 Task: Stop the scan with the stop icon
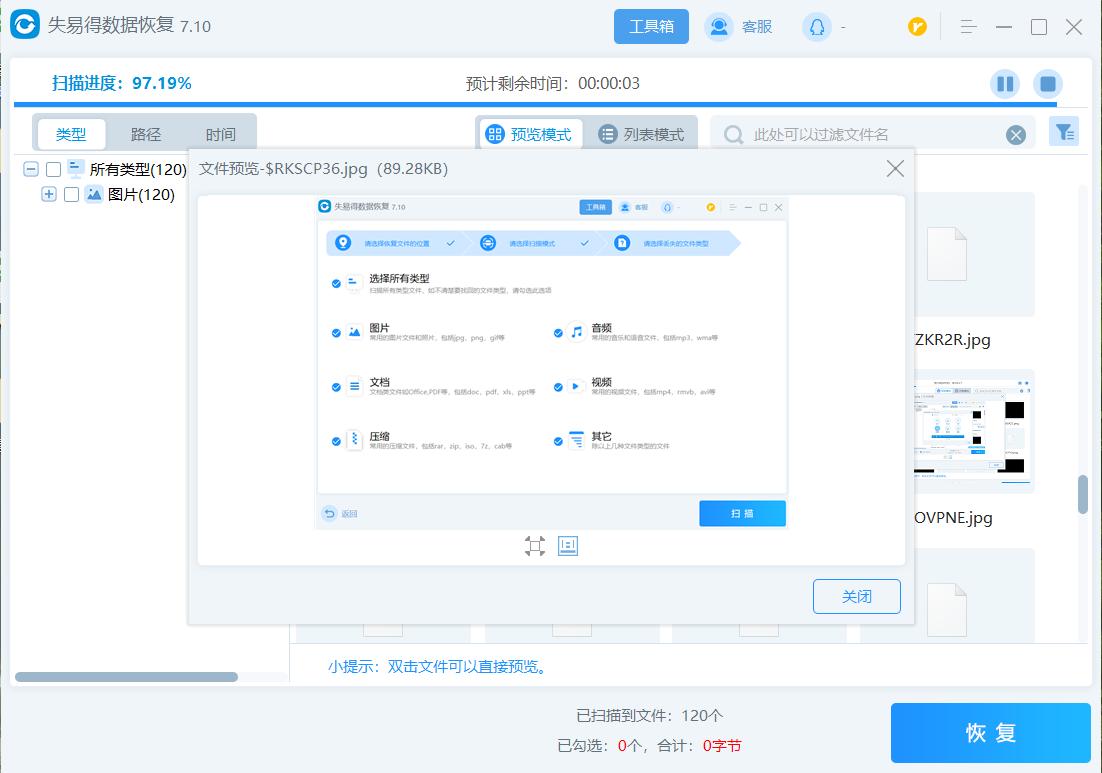[1048, 84]
